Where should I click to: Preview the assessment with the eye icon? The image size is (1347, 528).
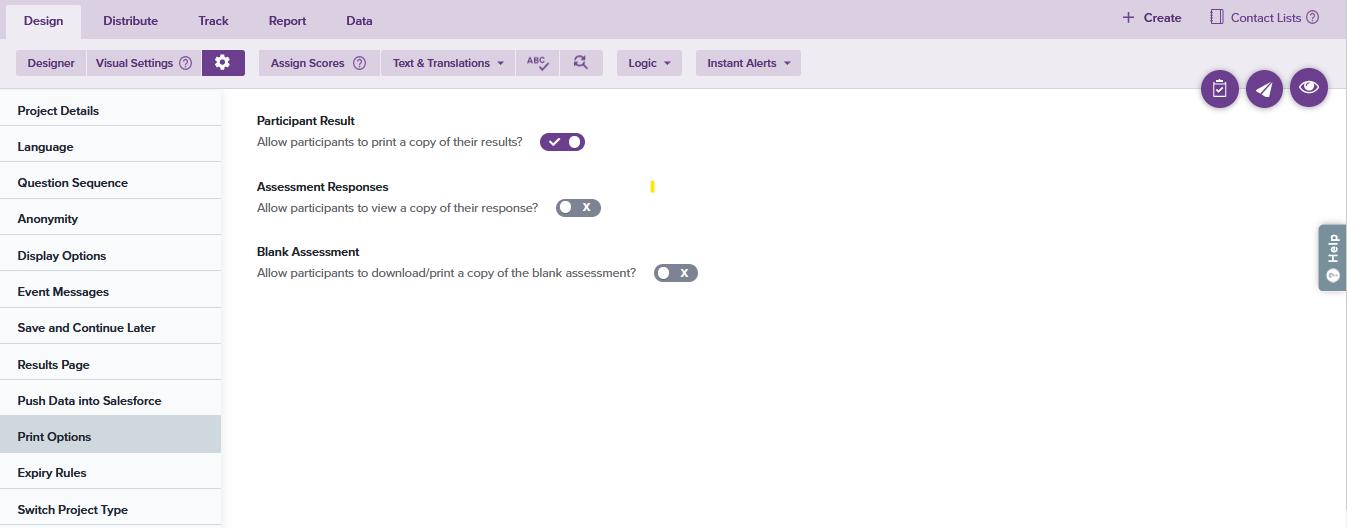tap(1308, 88)
